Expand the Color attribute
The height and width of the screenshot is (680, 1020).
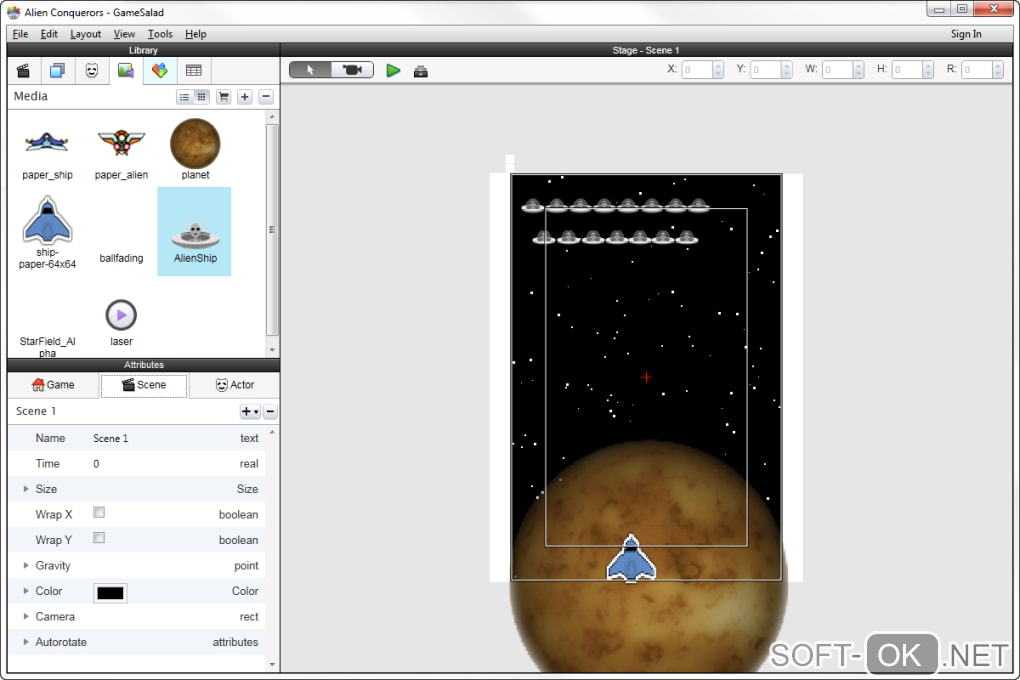[x=26, y=591]
